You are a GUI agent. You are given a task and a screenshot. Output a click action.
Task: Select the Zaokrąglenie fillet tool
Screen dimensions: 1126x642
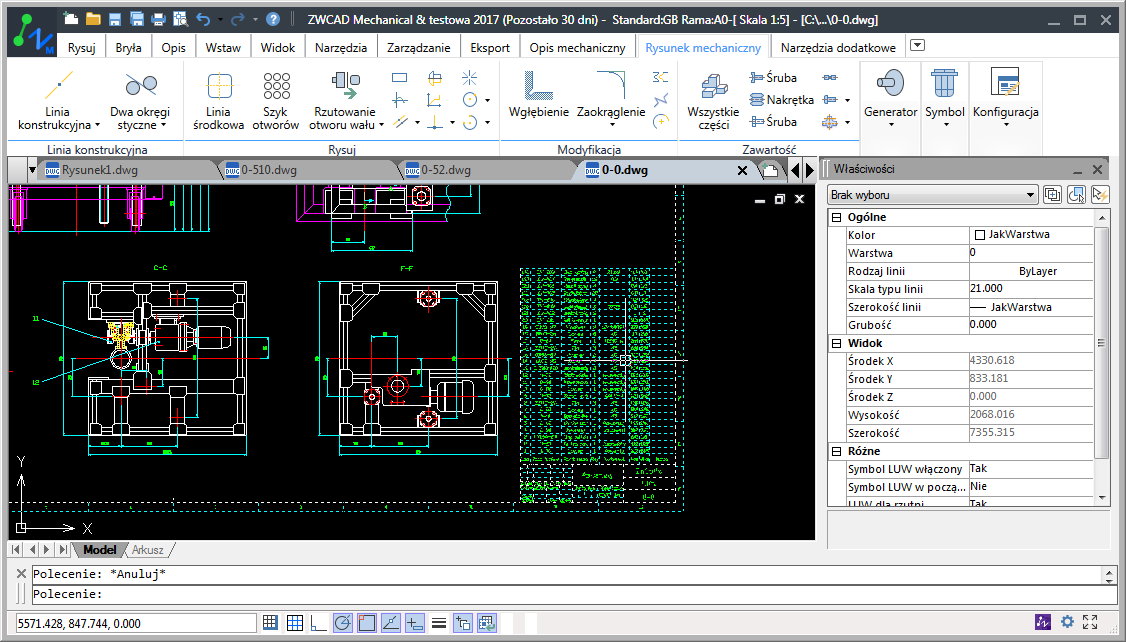[611, 98]
